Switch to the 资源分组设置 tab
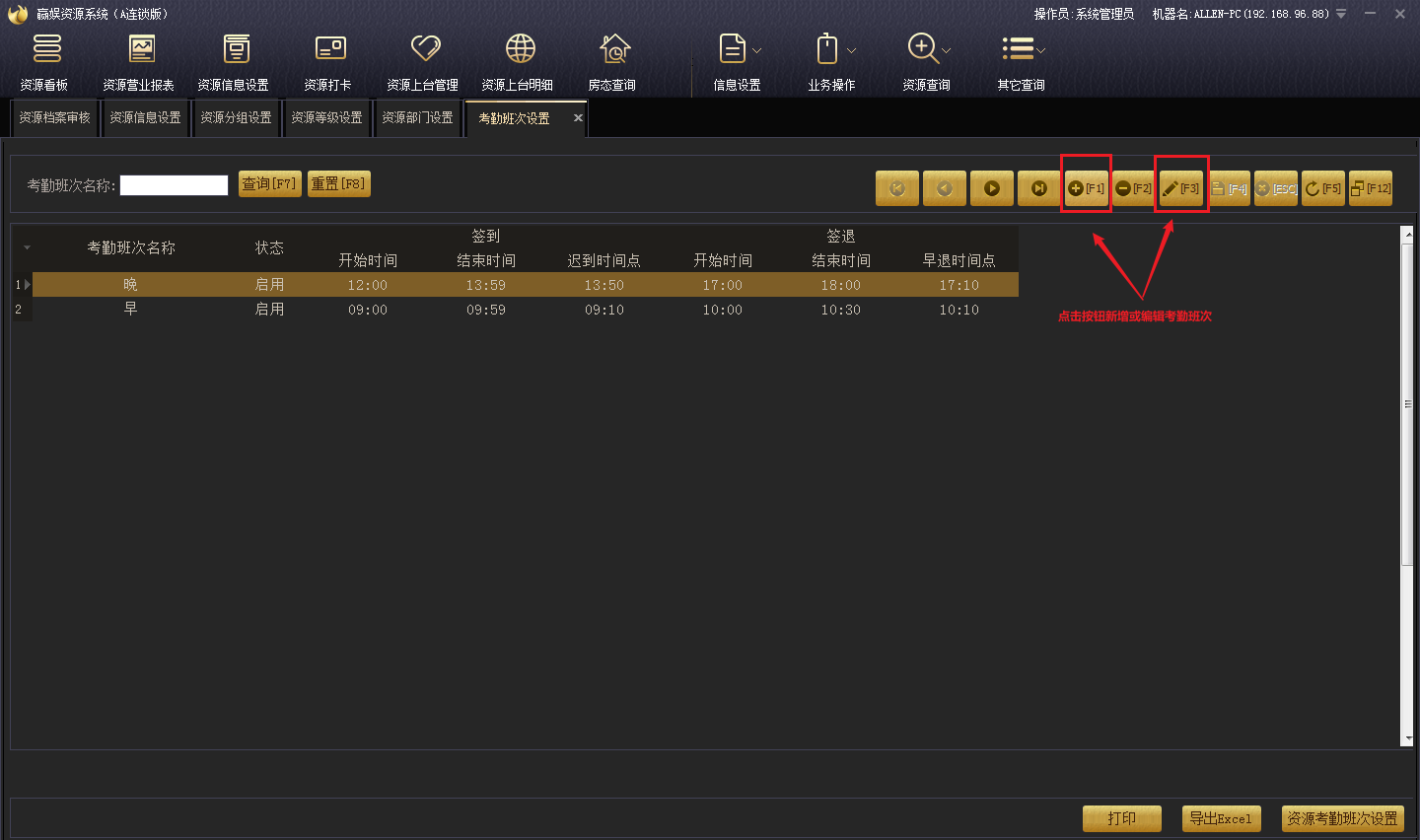Viewport: 1420px width, 840px height. (x=237, y=118)
